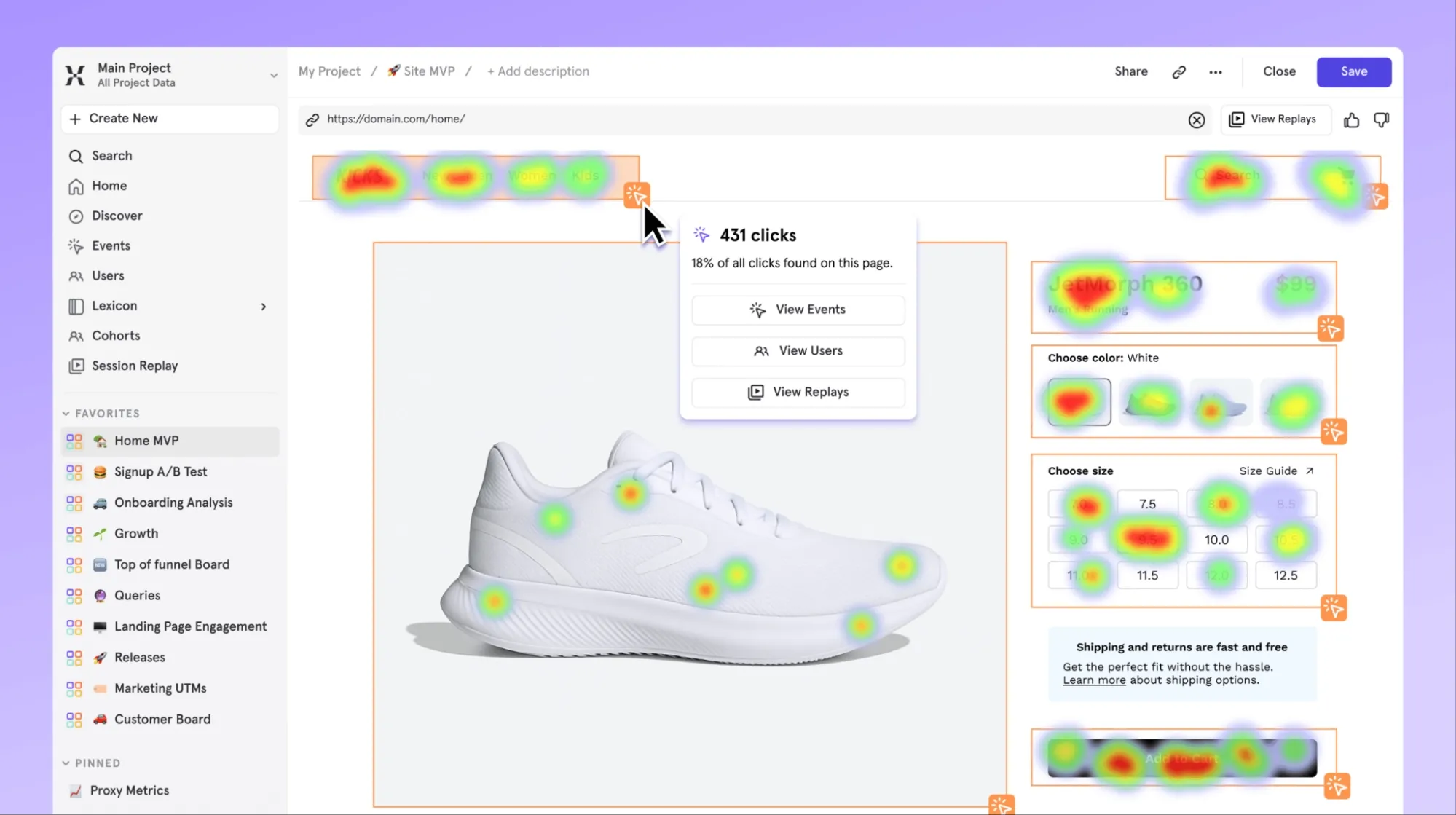Image resolution: width=1456 pixels, height=815 pixels.
Task: Pick the white shoe color swatch
Action: coord(1079,402)
